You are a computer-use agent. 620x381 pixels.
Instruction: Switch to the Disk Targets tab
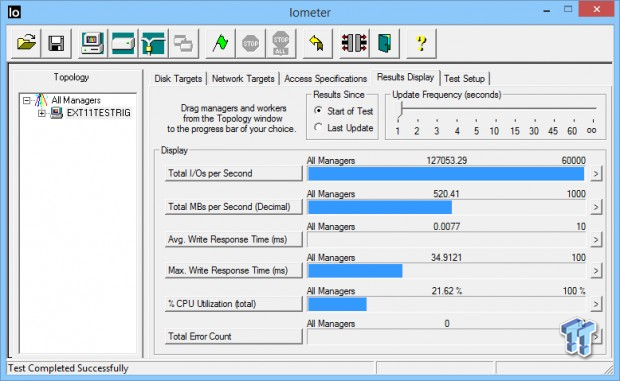[178, 79]
